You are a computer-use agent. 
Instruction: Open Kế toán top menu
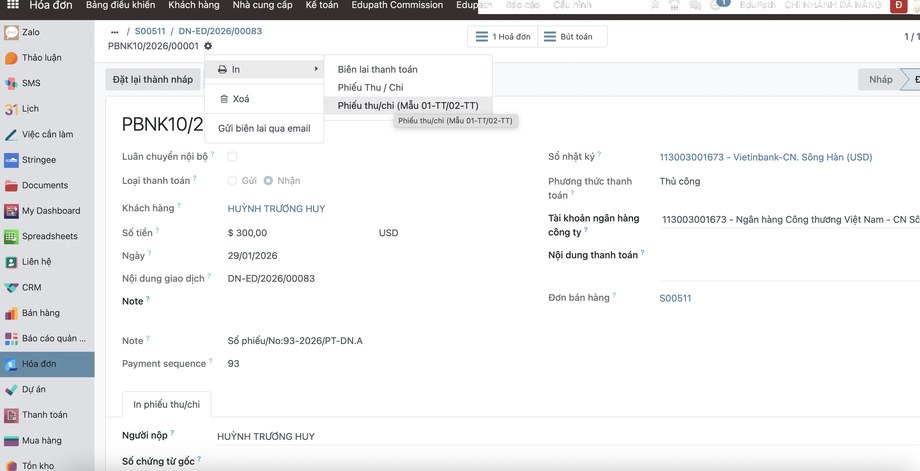click(x=322, y=5)
